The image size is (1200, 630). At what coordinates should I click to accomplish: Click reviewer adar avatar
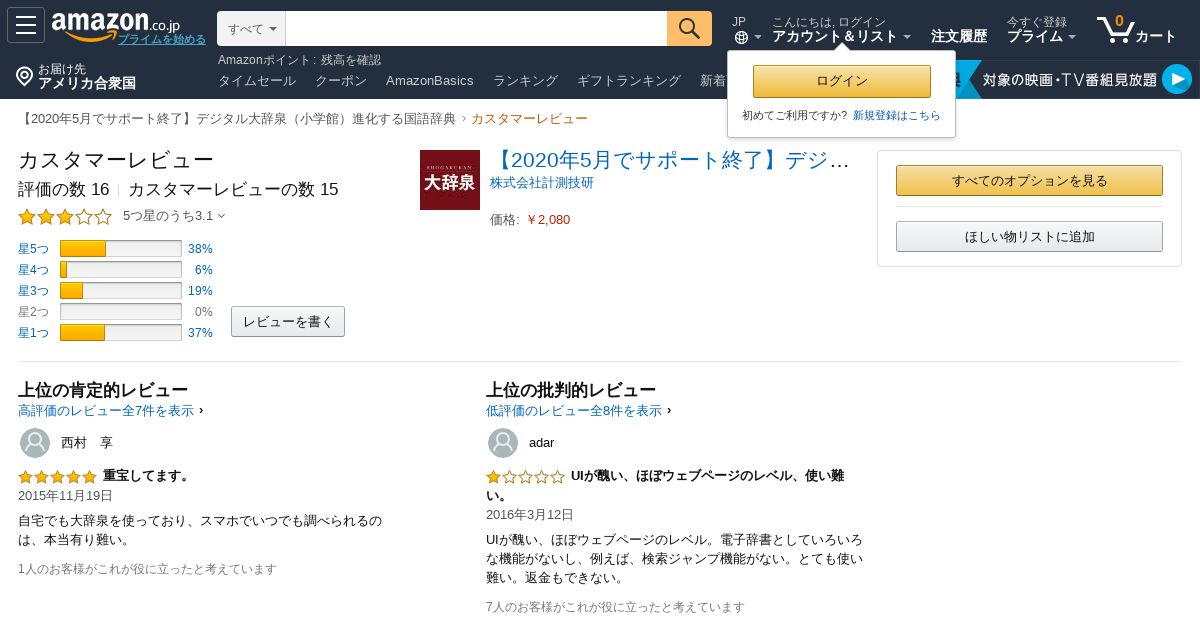point(503,443)
